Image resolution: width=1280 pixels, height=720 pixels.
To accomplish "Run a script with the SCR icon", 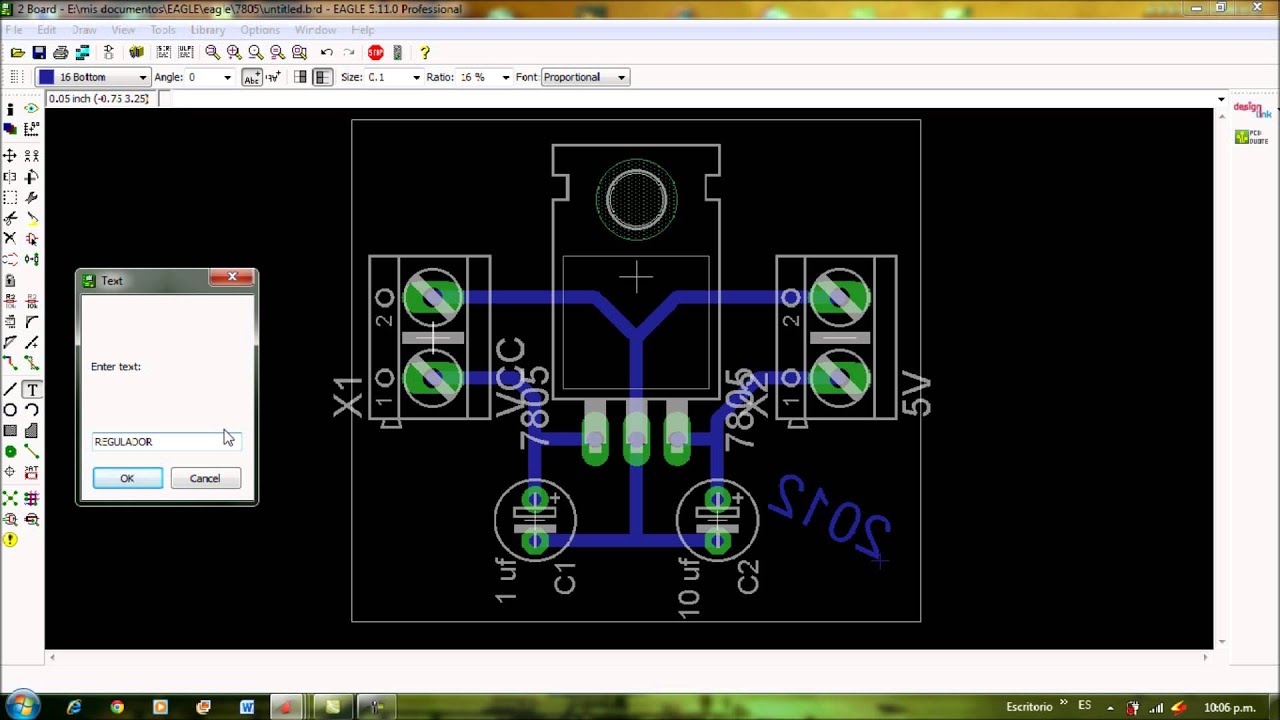I will click(x=164, y=52).
